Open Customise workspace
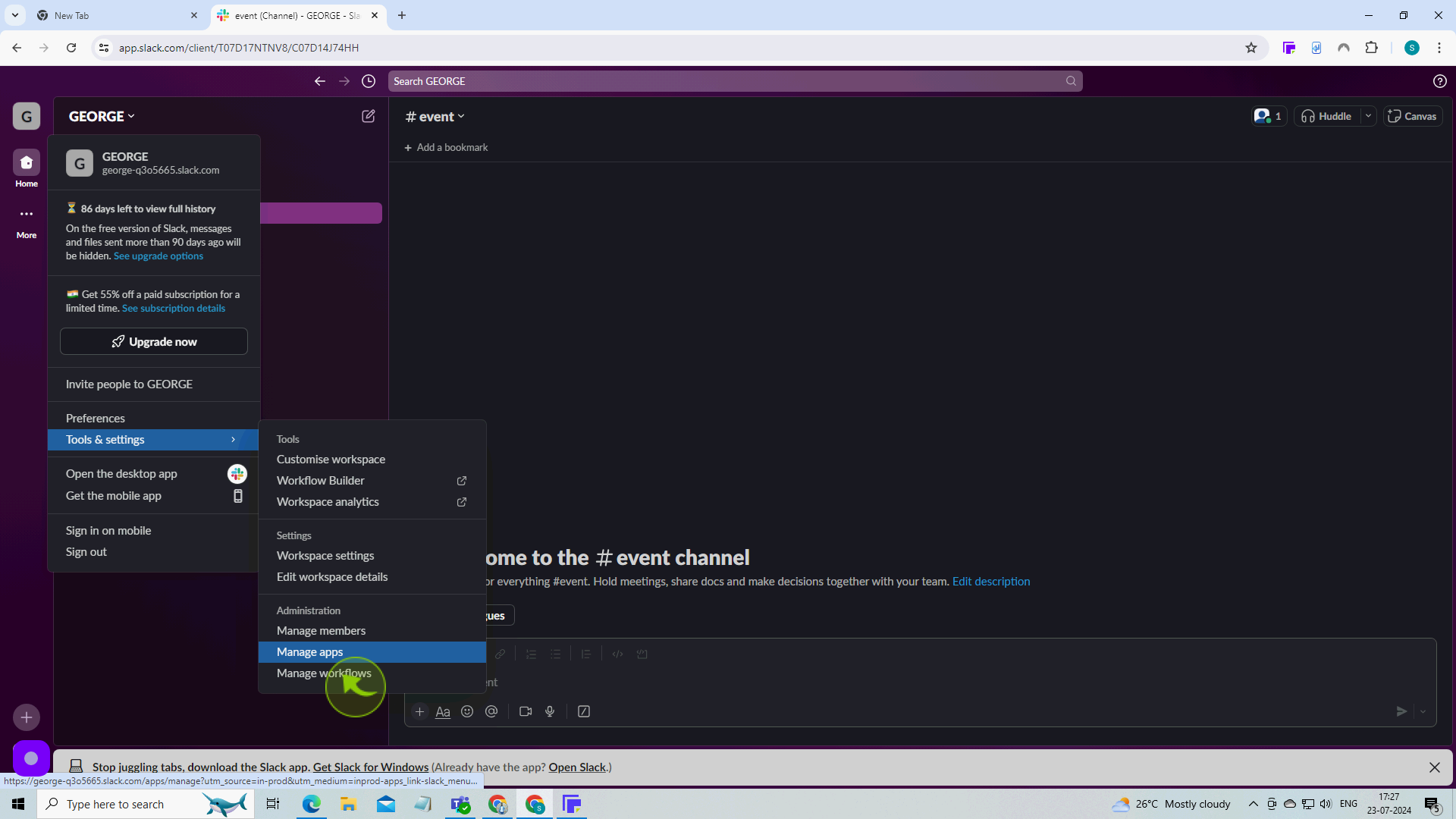 coord(372,460)
